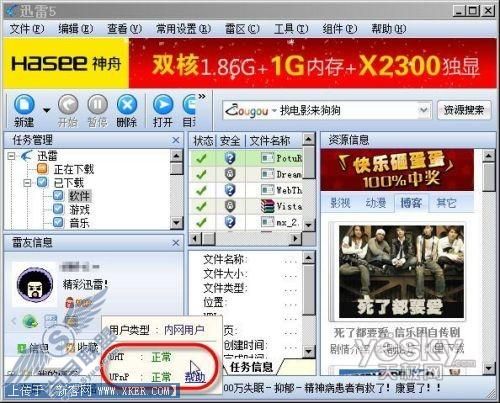Click the 打开 open icon
500x403 pixels.
pos(163,104)
